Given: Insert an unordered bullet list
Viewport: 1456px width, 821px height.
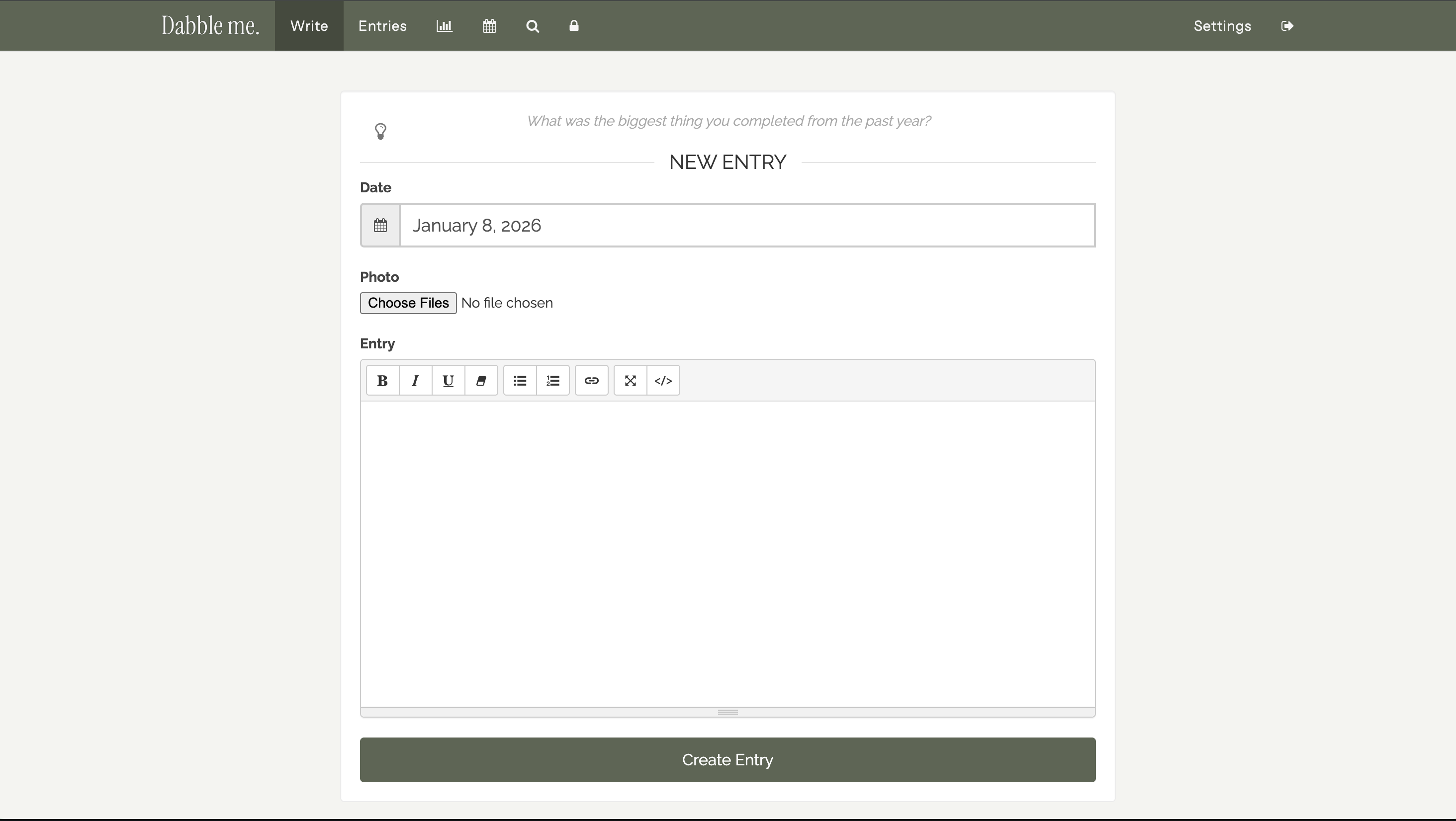Looking at the screenshot, I should (x=519, y=380).
